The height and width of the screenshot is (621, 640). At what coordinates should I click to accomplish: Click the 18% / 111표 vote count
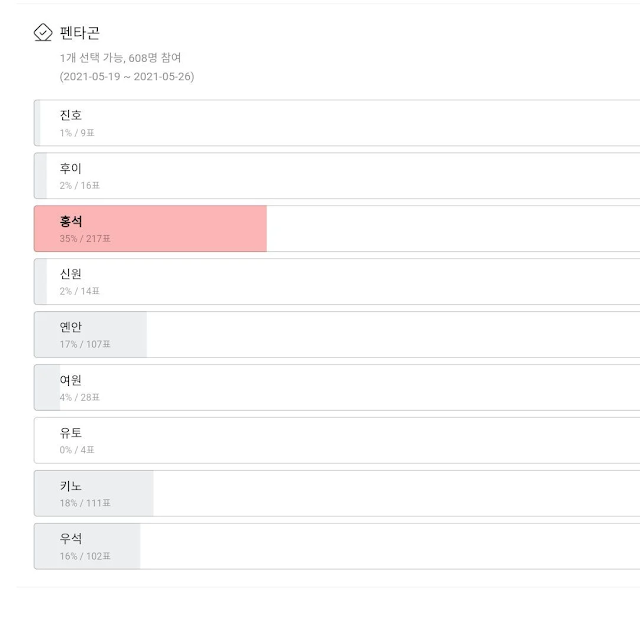[x=85, y=503]
